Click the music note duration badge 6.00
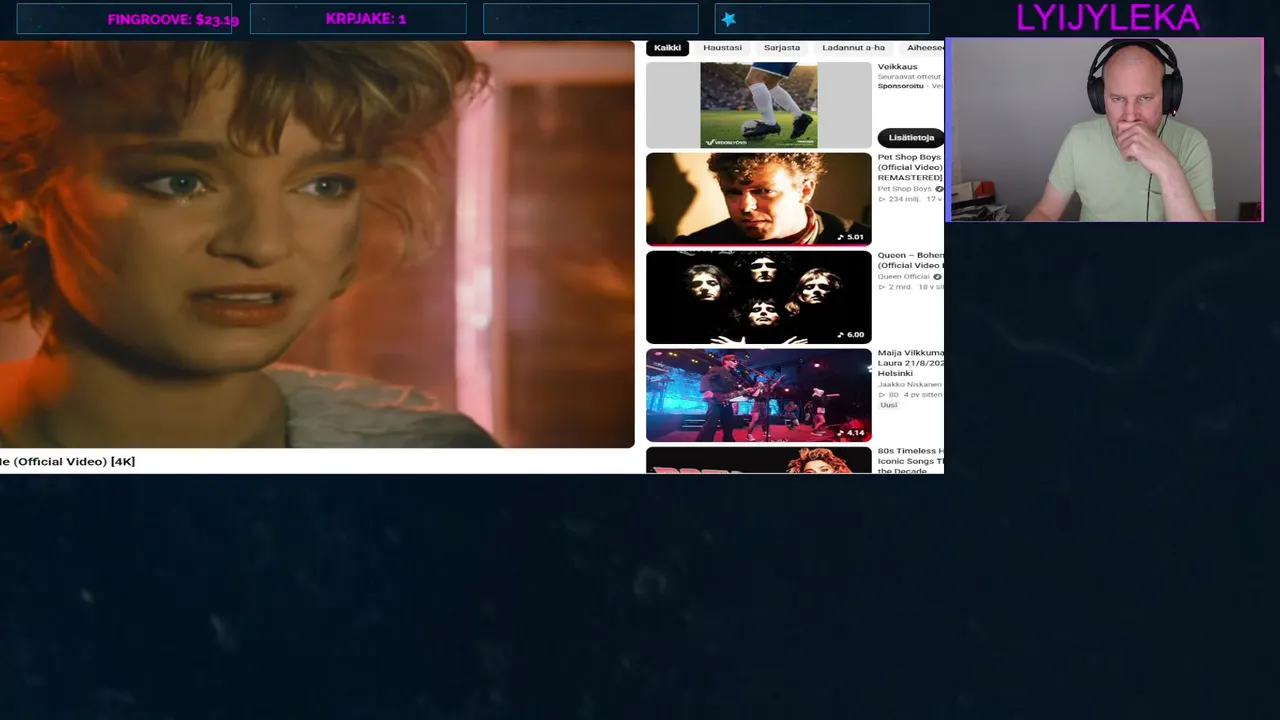Viewport: 1280px width, 720px height. coord(850,335)
